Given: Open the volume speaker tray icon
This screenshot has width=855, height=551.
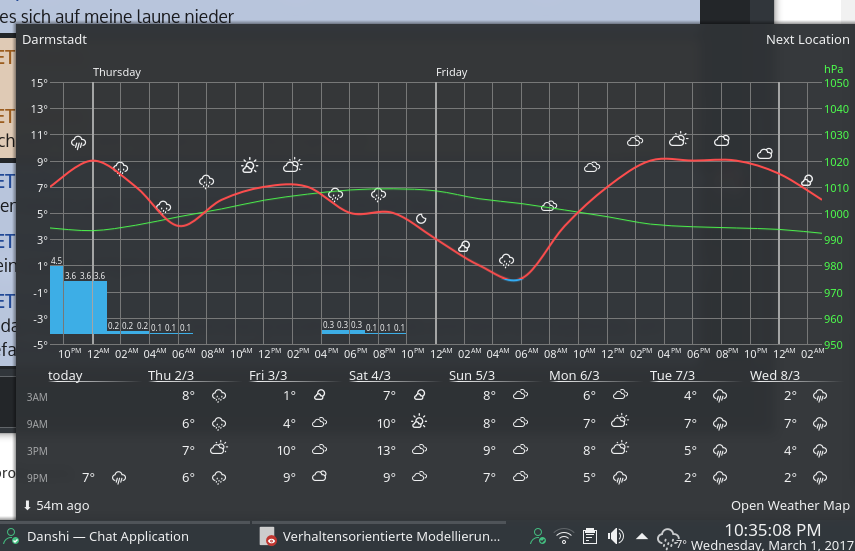Looking at the screenshot, I should [616, 537].
